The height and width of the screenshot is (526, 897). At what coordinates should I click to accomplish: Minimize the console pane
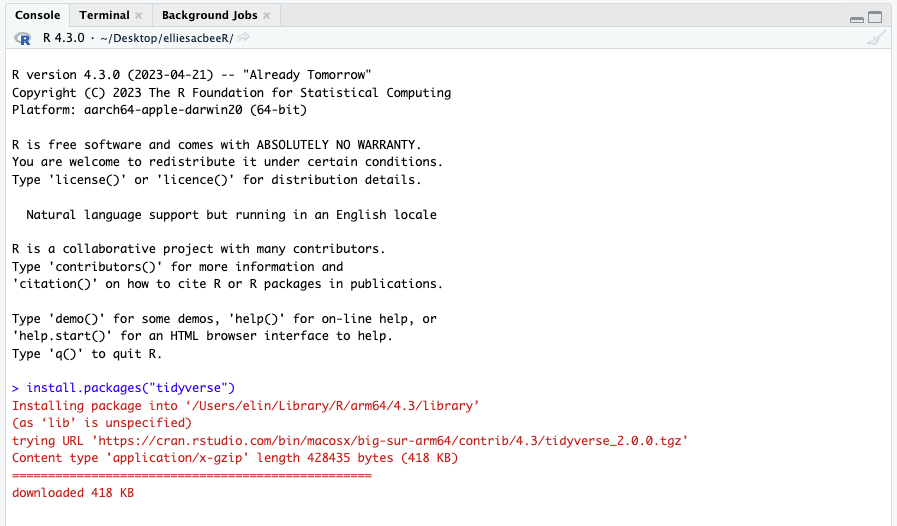[x=857, y=19]
